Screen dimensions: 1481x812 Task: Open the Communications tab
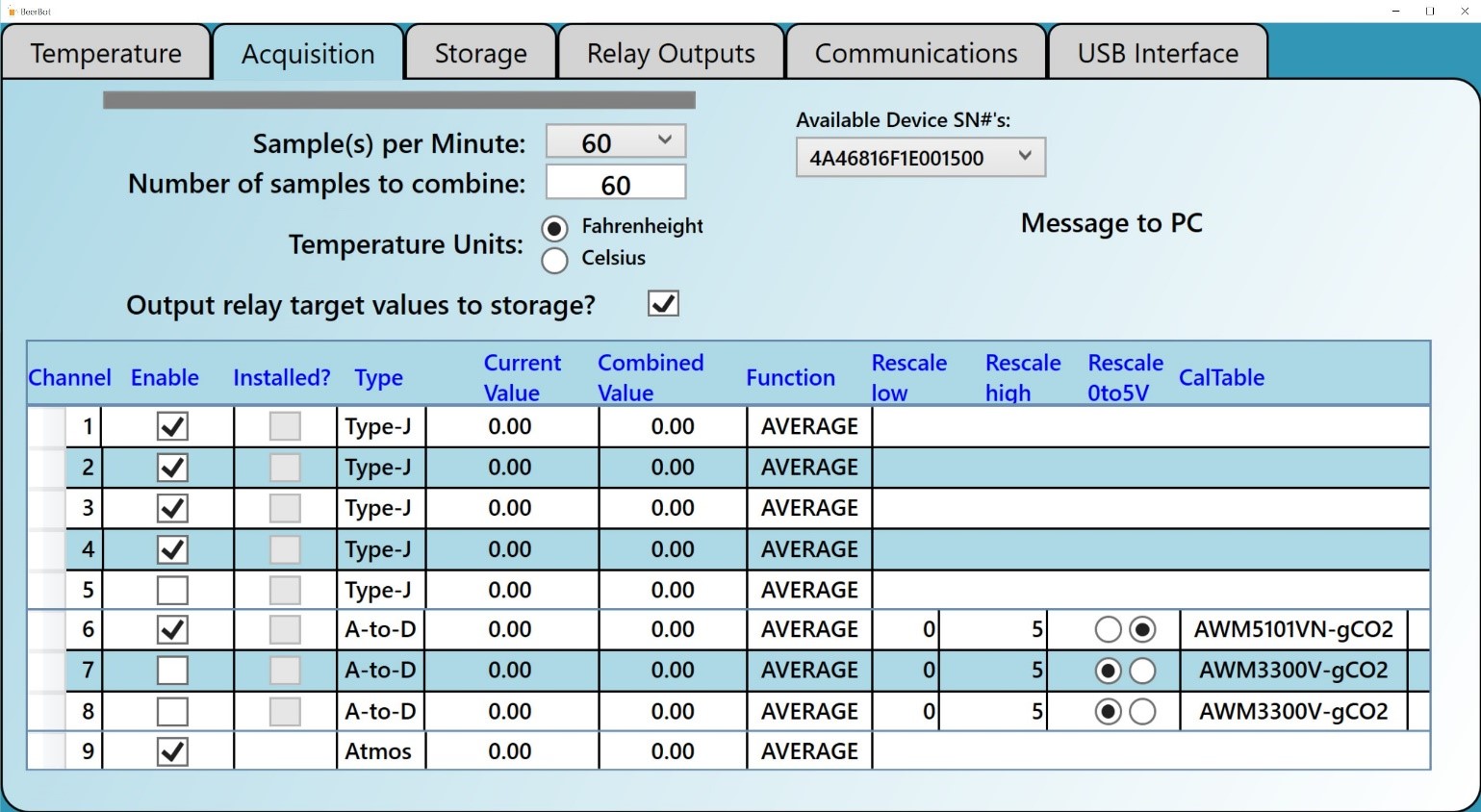[915, 53]
